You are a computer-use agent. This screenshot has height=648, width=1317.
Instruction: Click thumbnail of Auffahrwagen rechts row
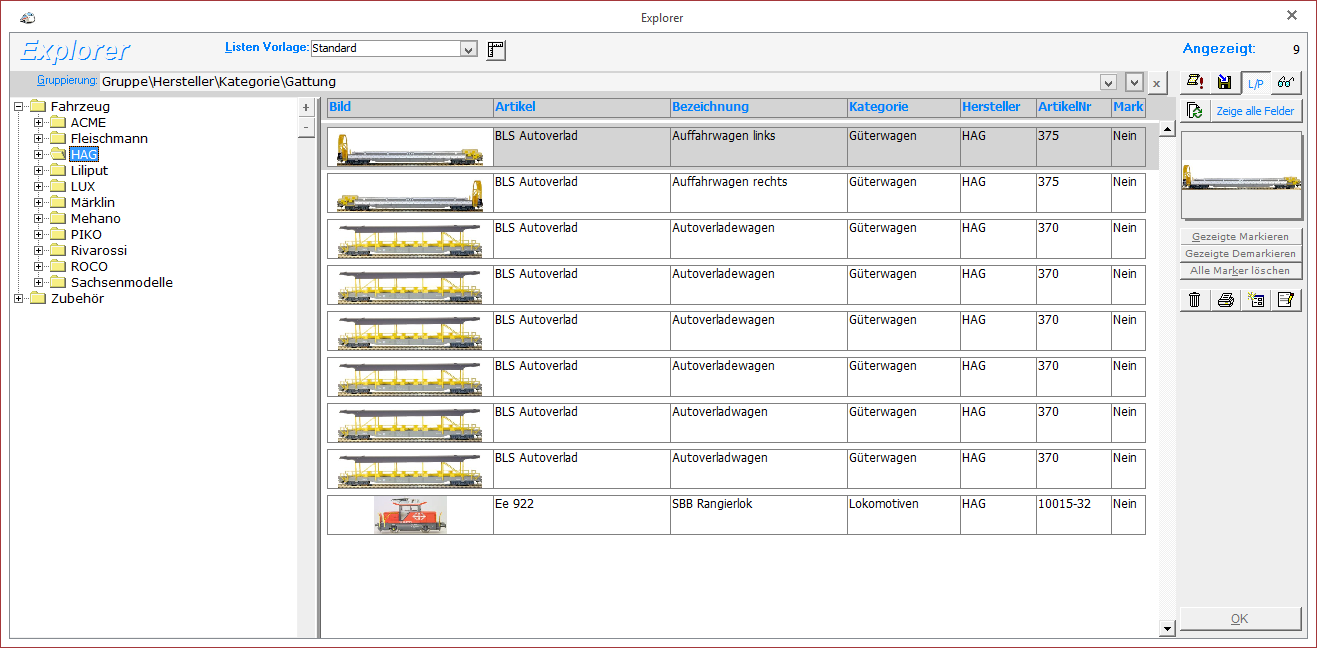coord(410,193)
